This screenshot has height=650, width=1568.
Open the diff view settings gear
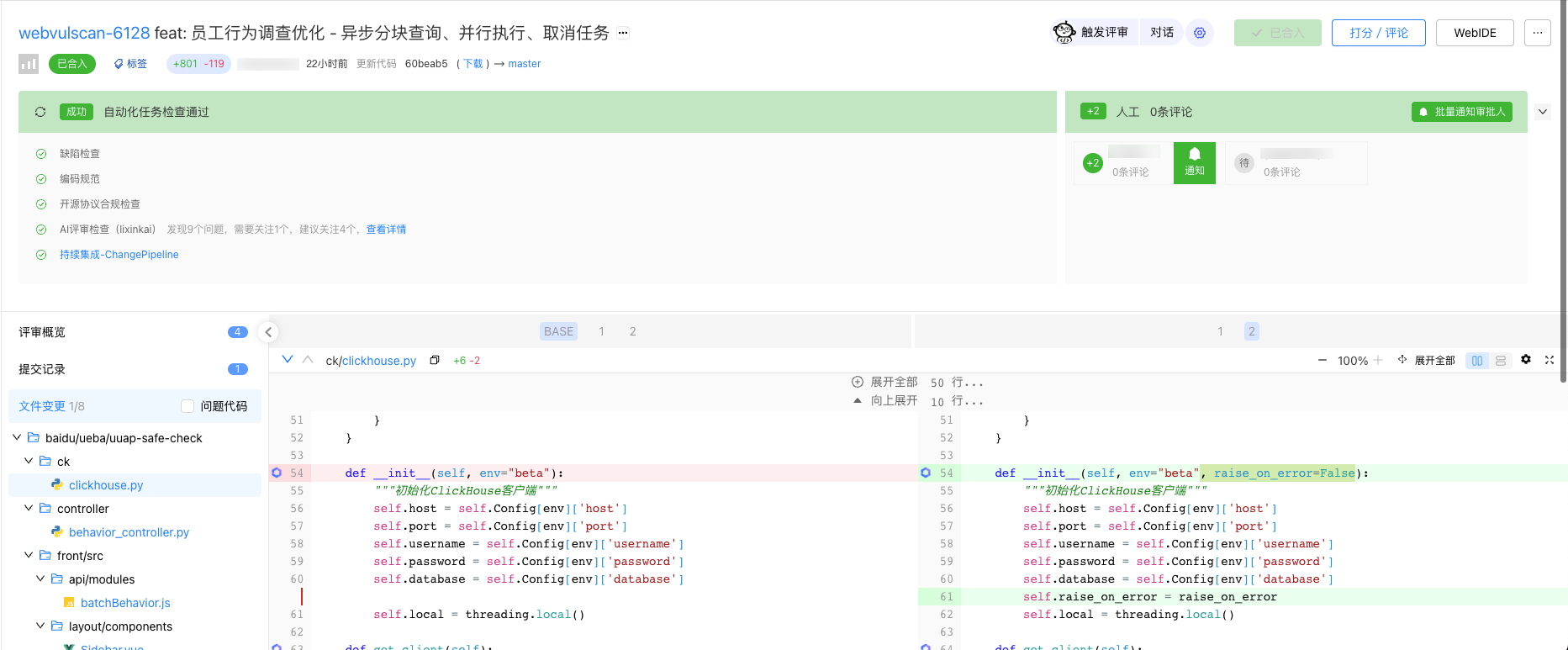pyautogui.click(x=1526, y=360)
